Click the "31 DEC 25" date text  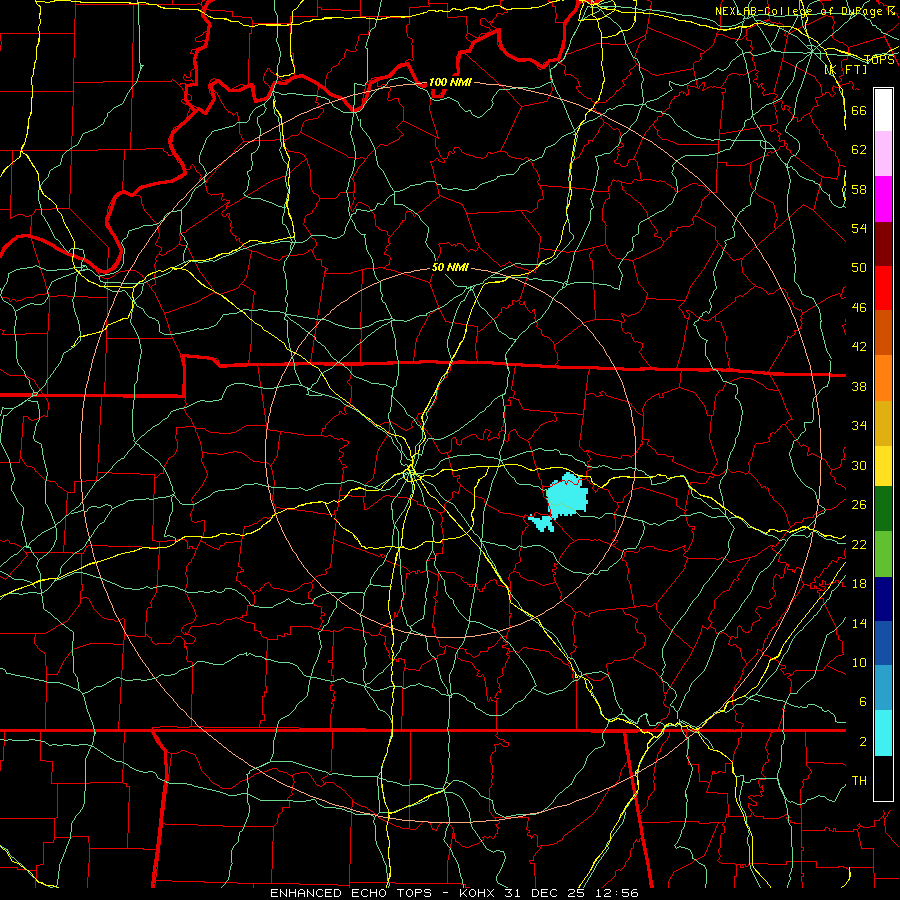[546, 893]
